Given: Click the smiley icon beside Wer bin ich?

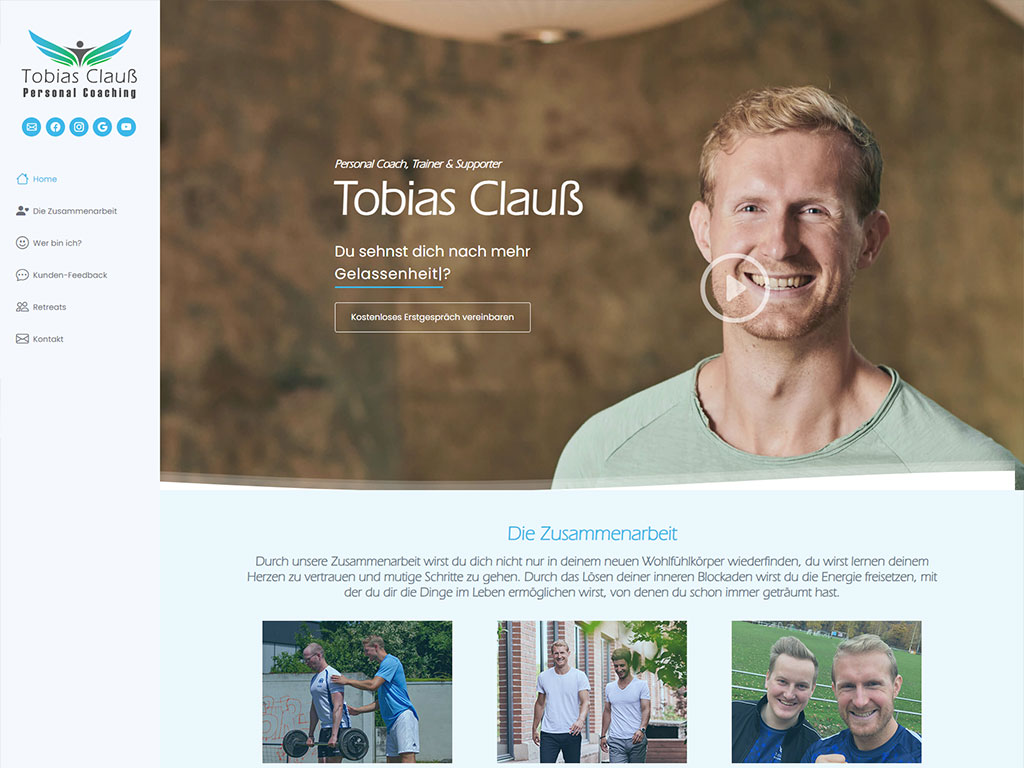Looking at the screenshot, I should (x=22, y=242).
